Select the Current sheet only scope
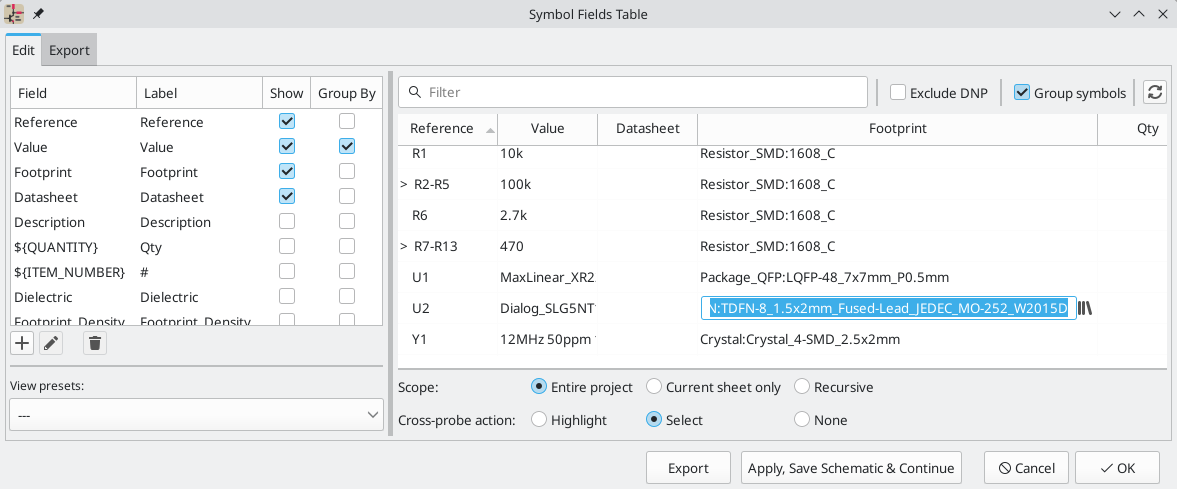Screen dimensions: 1177x489 tap(654, 387)
